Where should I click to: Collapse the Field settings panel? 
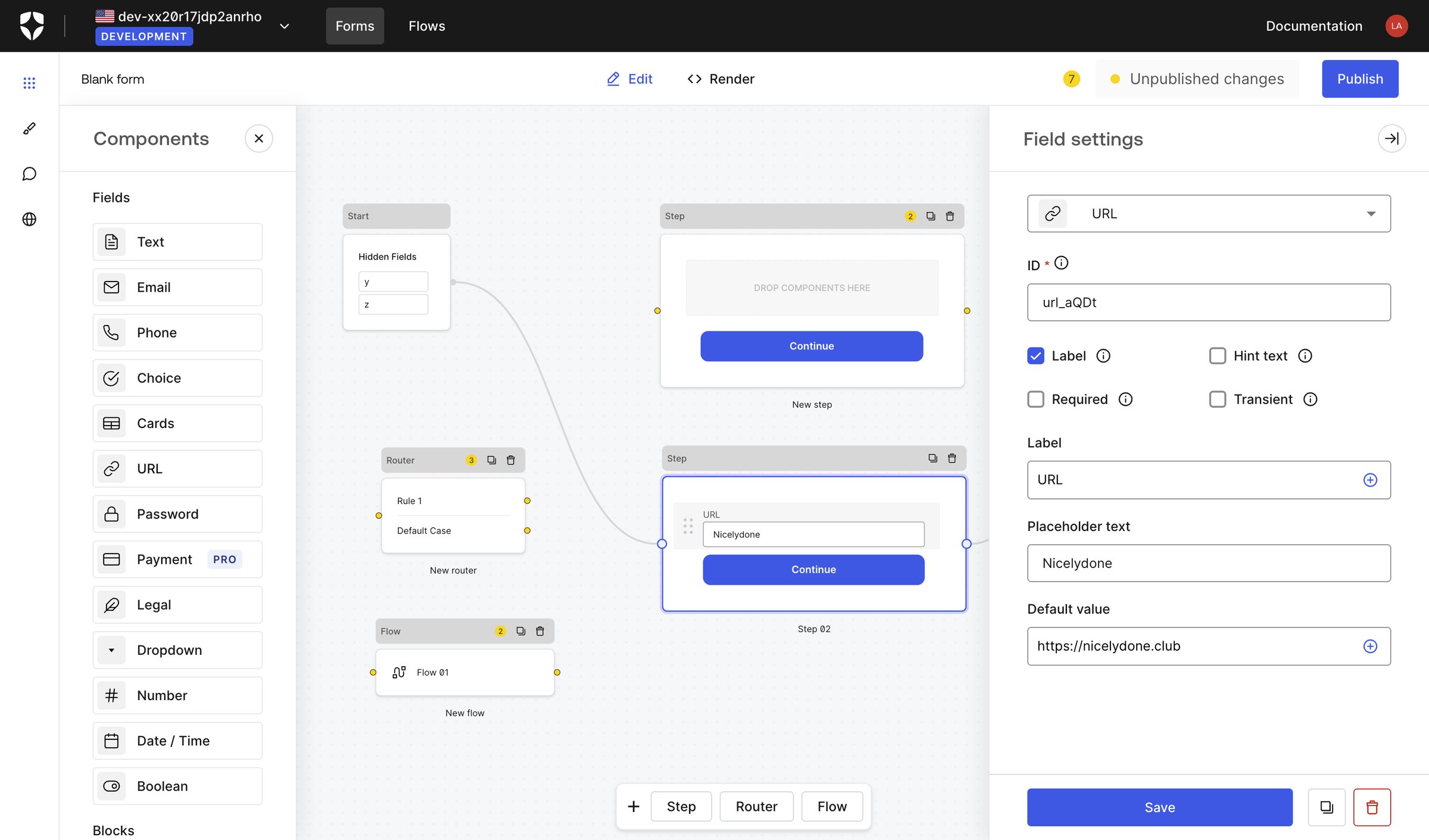tap(1391, 138)
